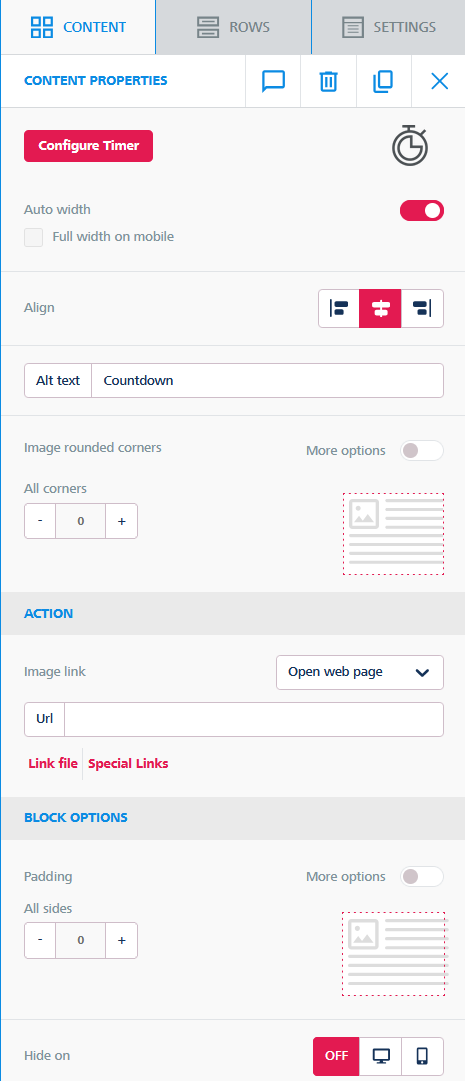Align timer to the left
This screenshot has height=1081, width=465.
(x=339, y=308)
